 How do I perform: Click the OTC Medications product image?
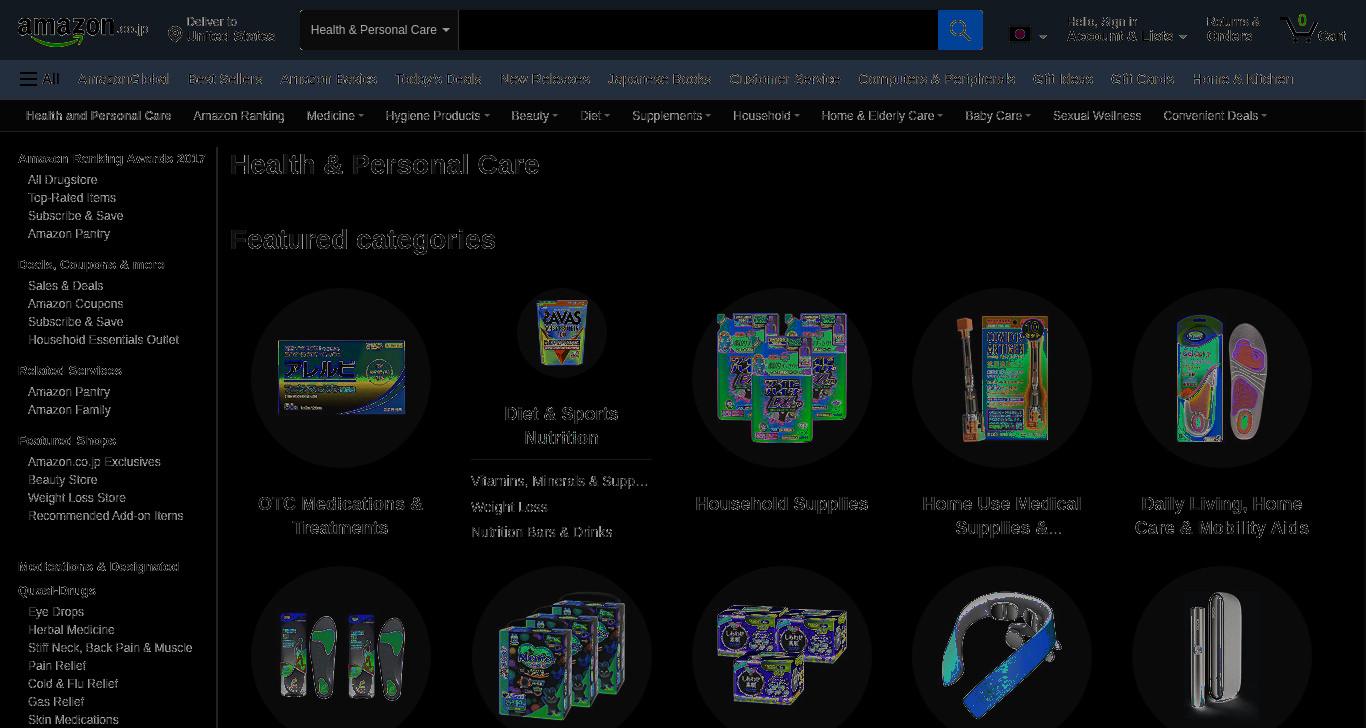341,378
